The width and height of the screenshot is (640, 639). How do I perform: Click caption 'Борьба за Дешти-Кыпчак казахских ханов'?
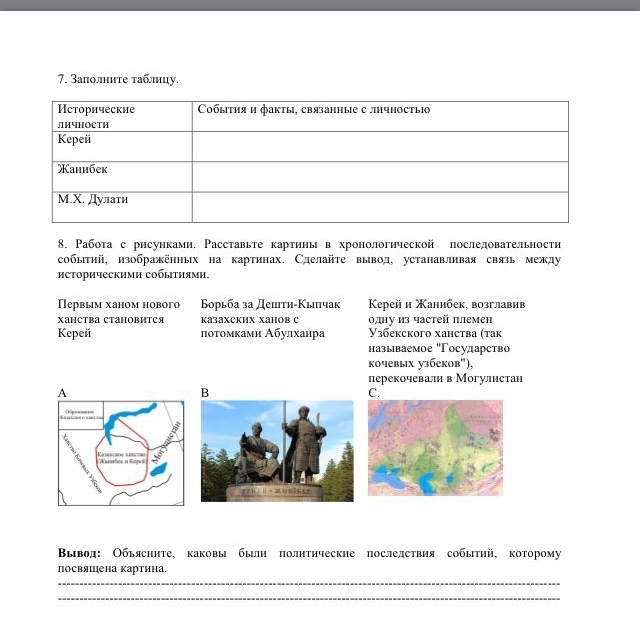point(270,318)
